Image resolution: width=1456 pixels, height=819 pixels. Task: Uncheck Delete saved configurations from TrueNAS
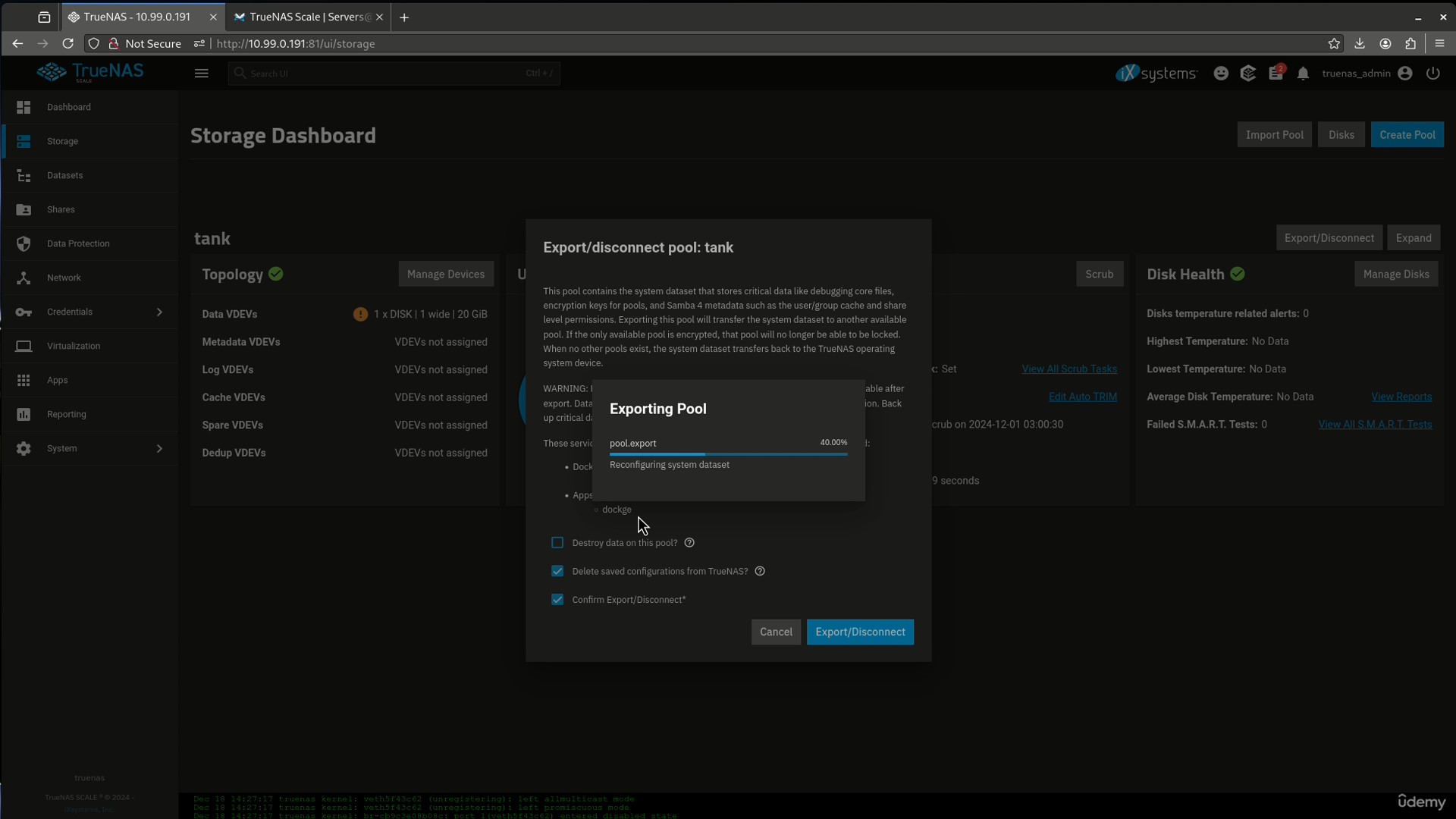[x=557, y=572]
